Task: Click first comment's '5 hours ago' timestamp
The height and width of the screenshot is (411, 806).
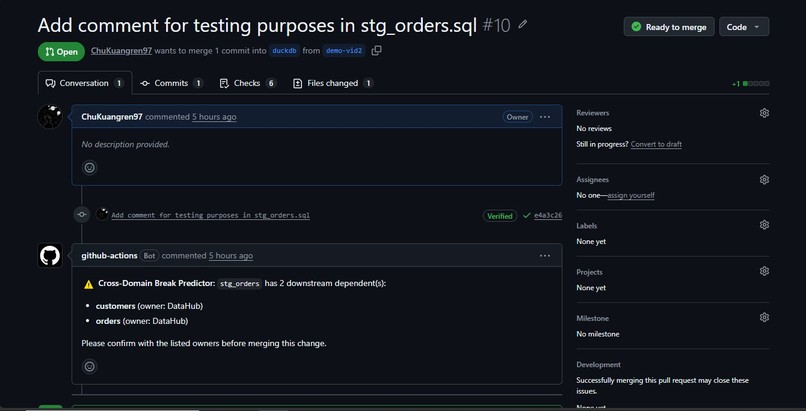Action: 214,117
